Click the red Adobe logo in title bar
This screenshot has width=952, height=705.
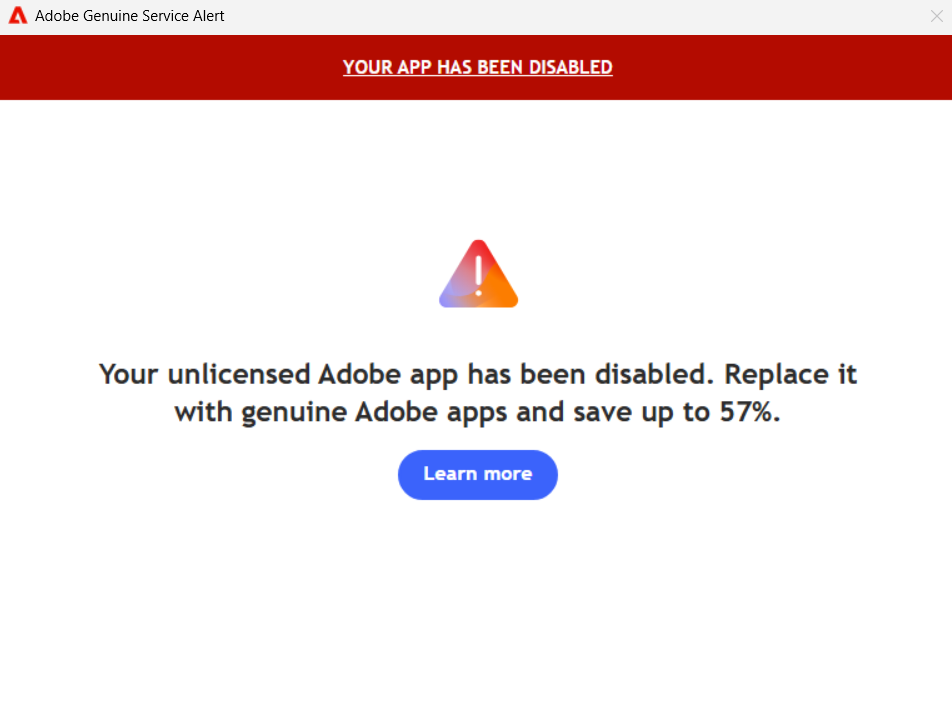(18, 16)
